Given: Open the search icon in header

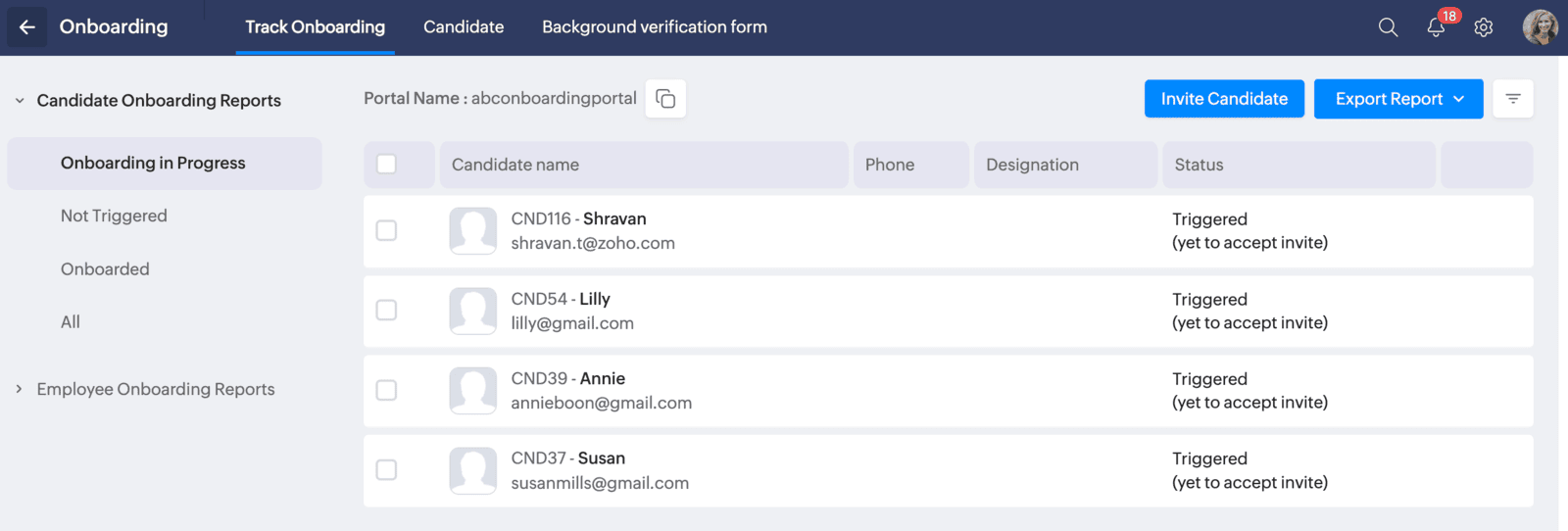Looking at the screenshot, I should [x=1388, y=27].
